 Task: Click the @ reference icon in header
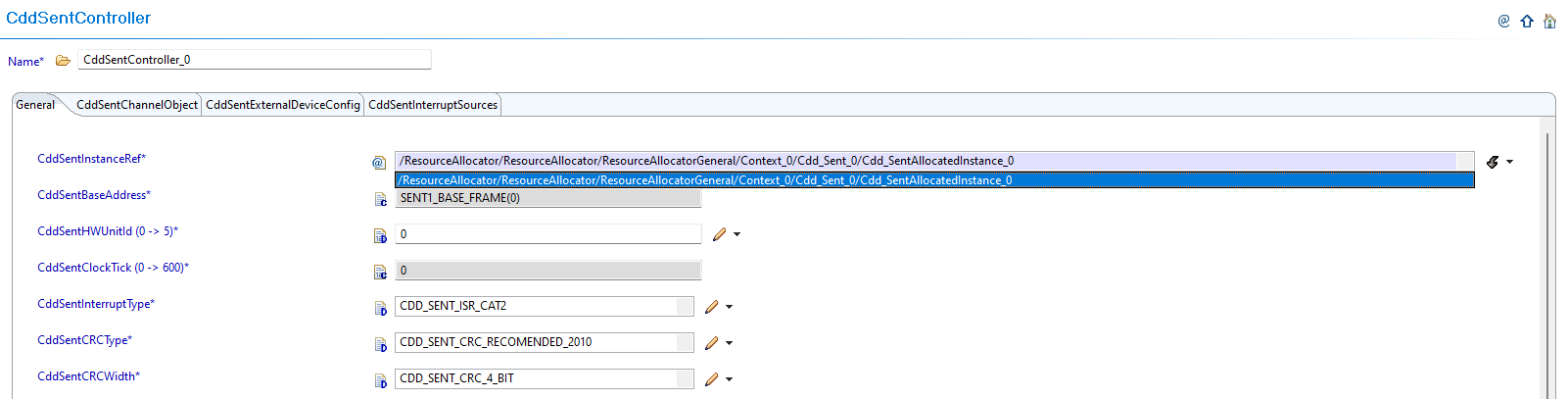(x=1503, y=21)
